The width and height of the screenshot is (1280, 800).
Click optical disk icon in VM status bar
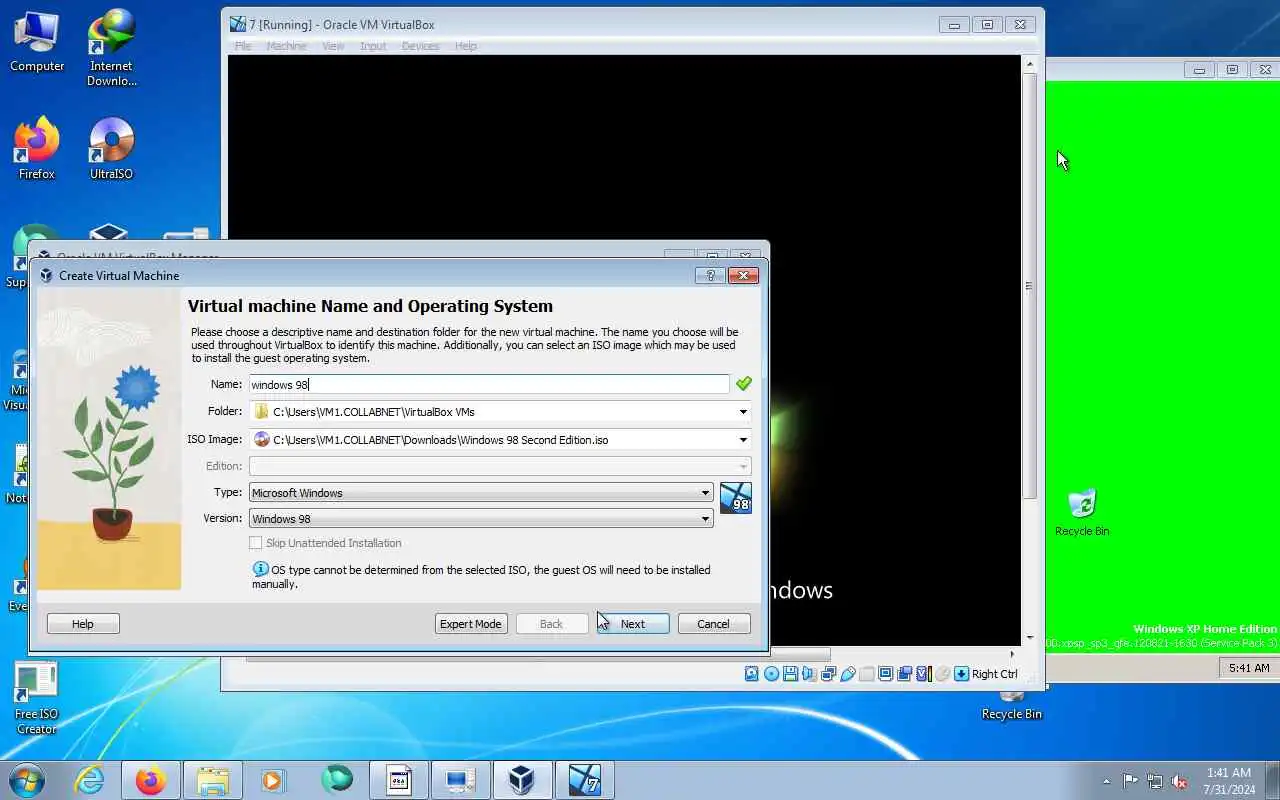tap(771, 674)
